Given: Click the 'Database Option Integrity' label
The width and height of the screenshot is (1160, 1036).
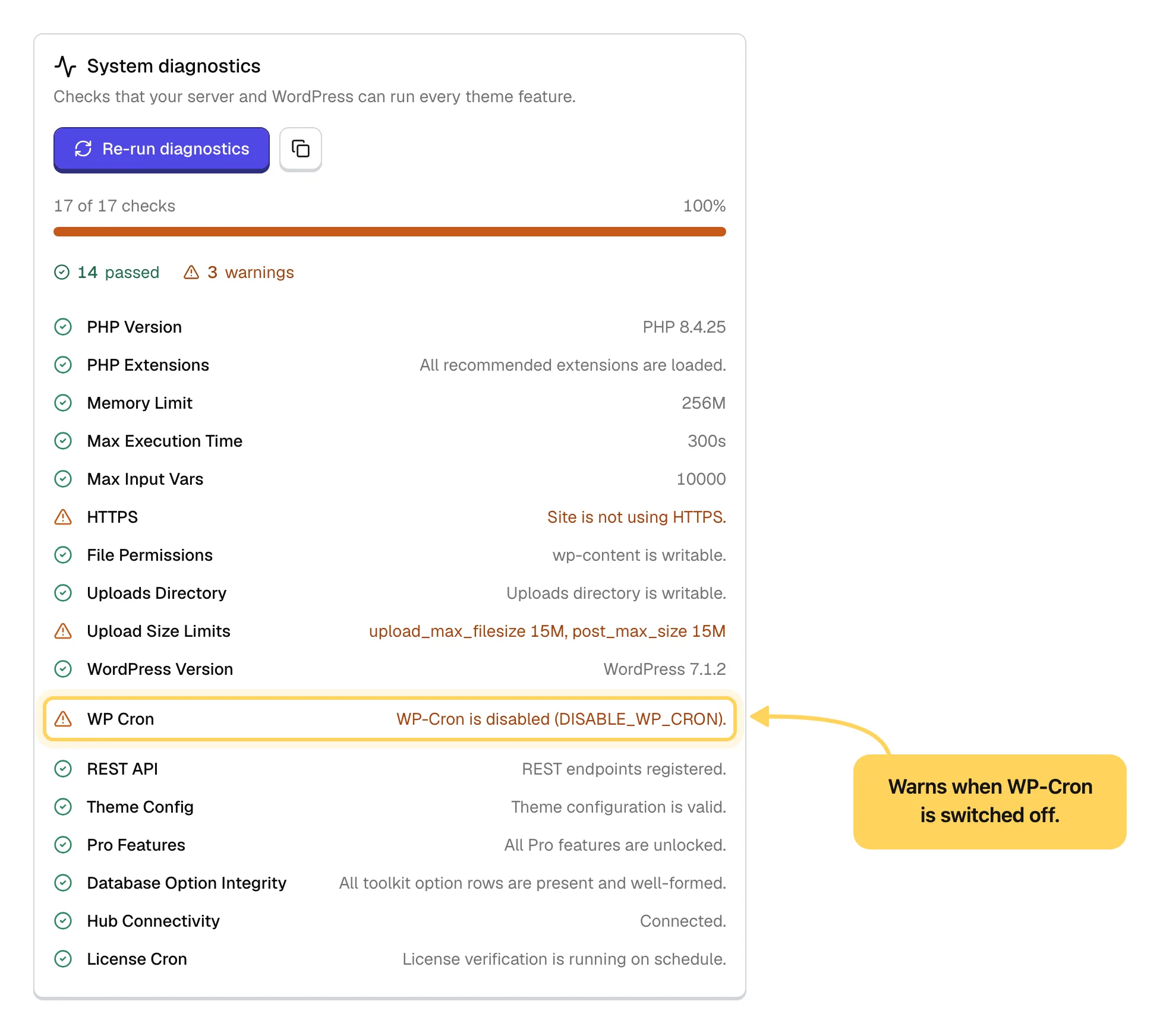Looking at the screenshot, I should pos(187,883).
